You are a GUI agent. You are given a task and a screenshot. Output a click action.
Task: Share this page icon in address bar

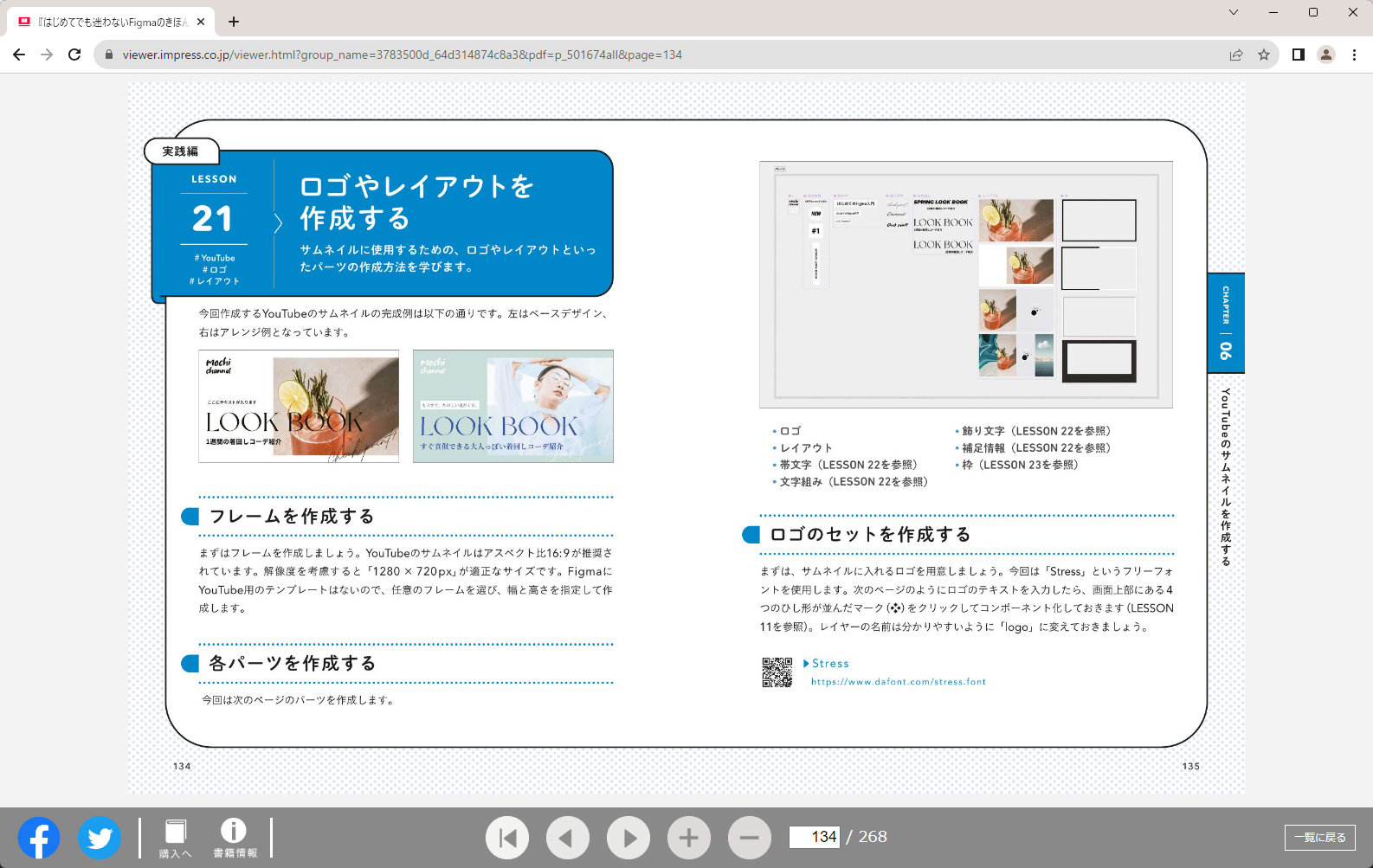point(1236,55)
